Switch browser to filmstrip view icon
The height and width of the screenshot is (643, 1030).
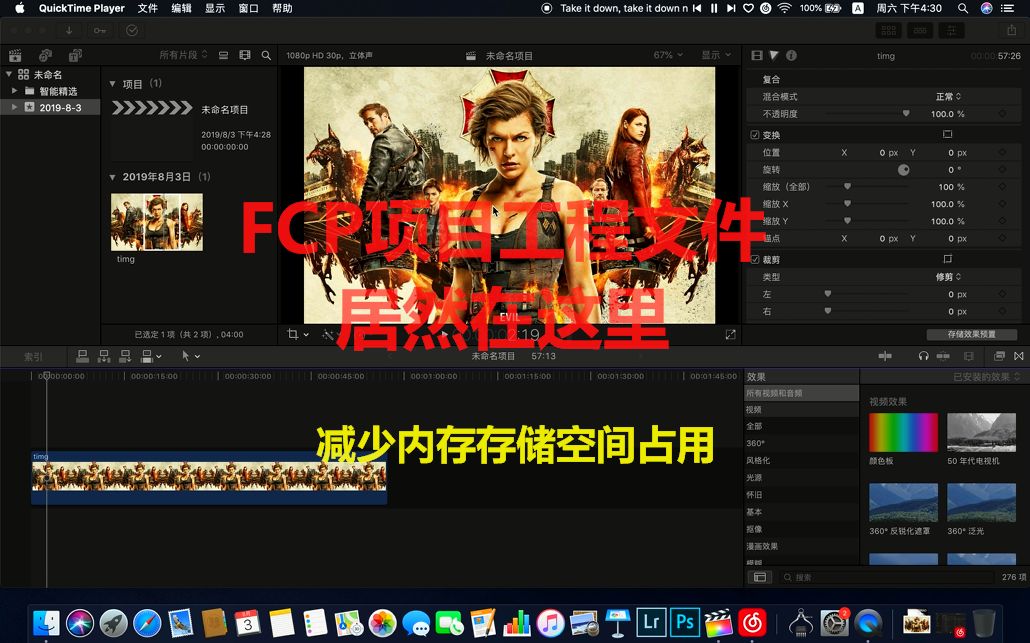[x=243, y=55]
